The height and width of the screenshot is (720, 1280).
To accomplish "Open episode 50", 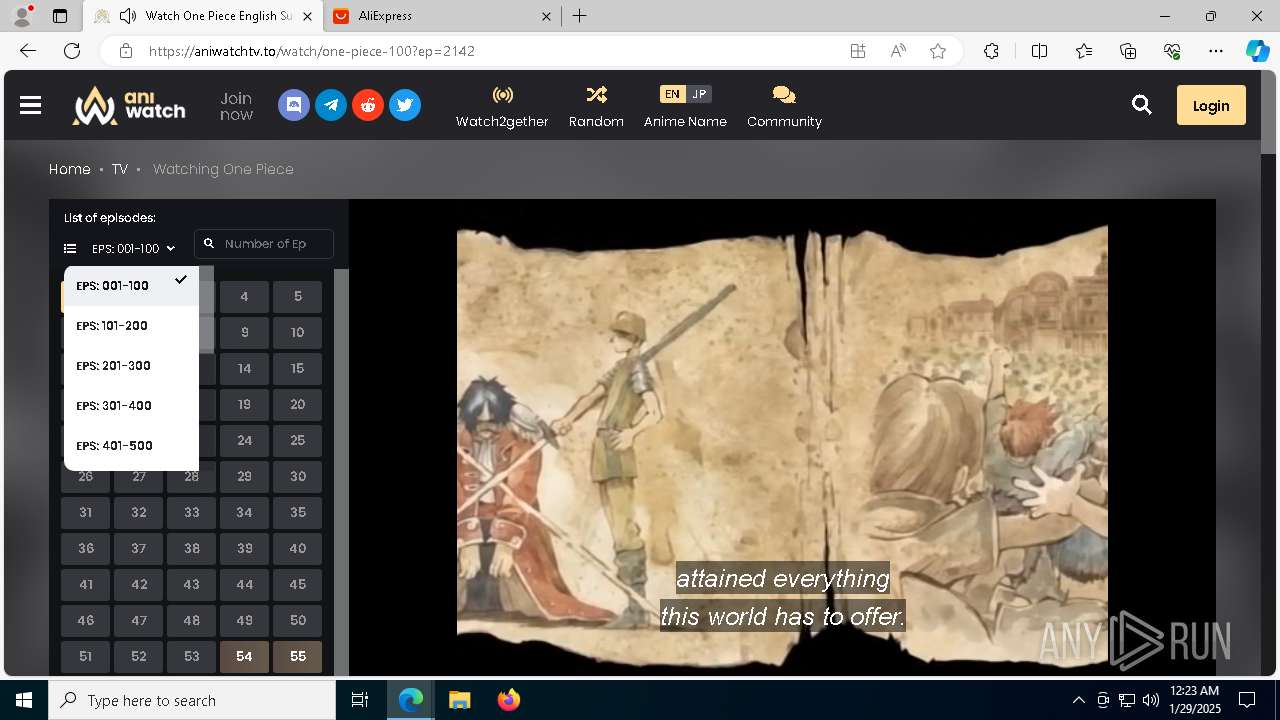I will [x=297, y=621].
